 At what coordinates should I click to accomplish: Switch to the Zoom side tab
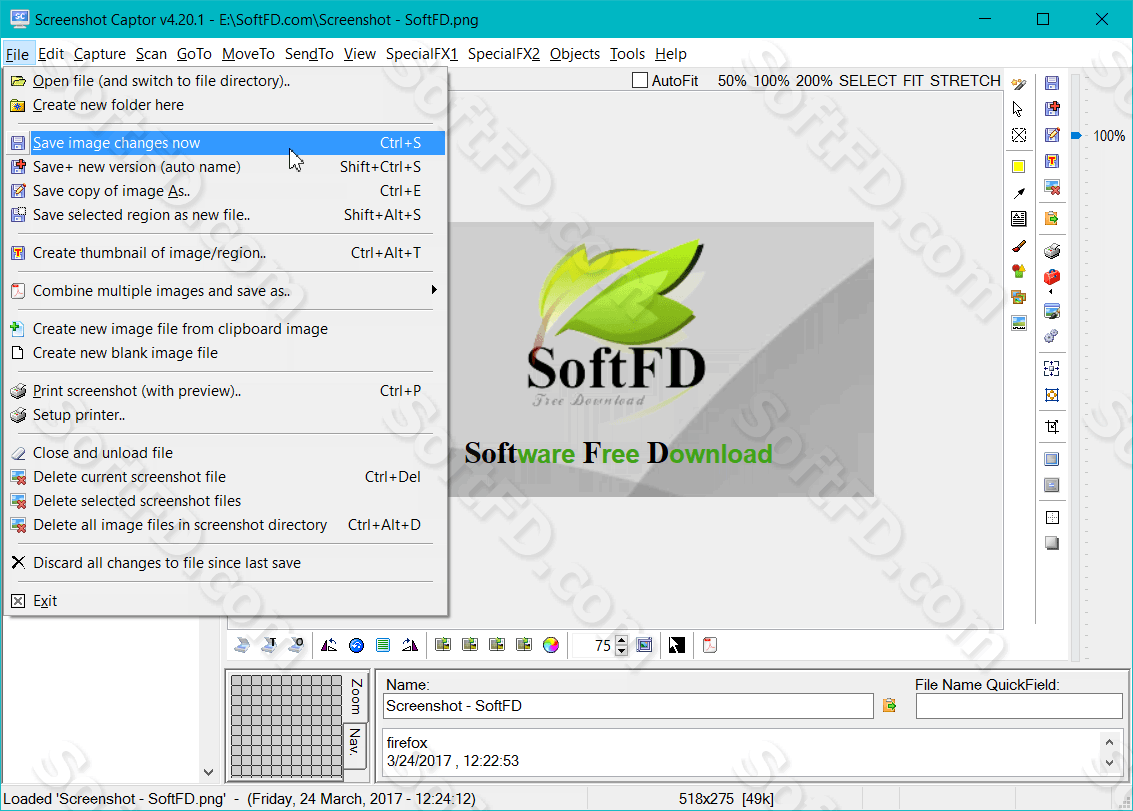coord(356,697)
